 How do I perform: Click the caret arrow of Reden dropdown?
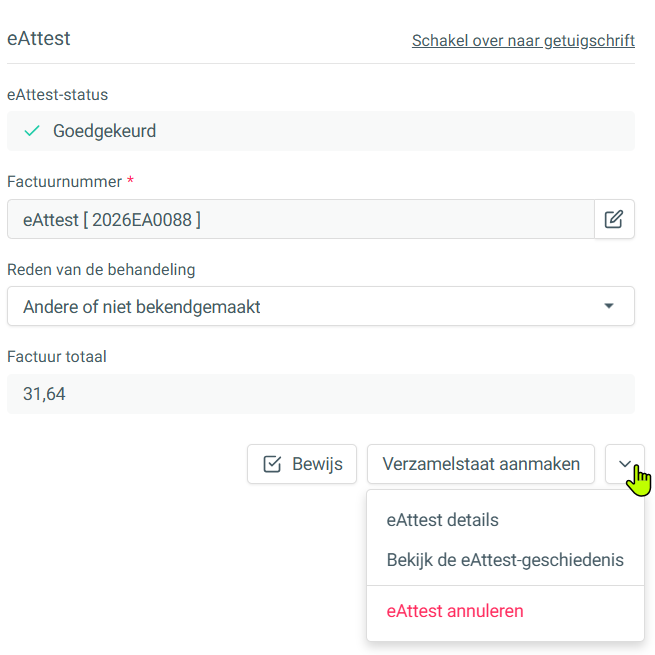pyautogui.click(x=609, y=306)
